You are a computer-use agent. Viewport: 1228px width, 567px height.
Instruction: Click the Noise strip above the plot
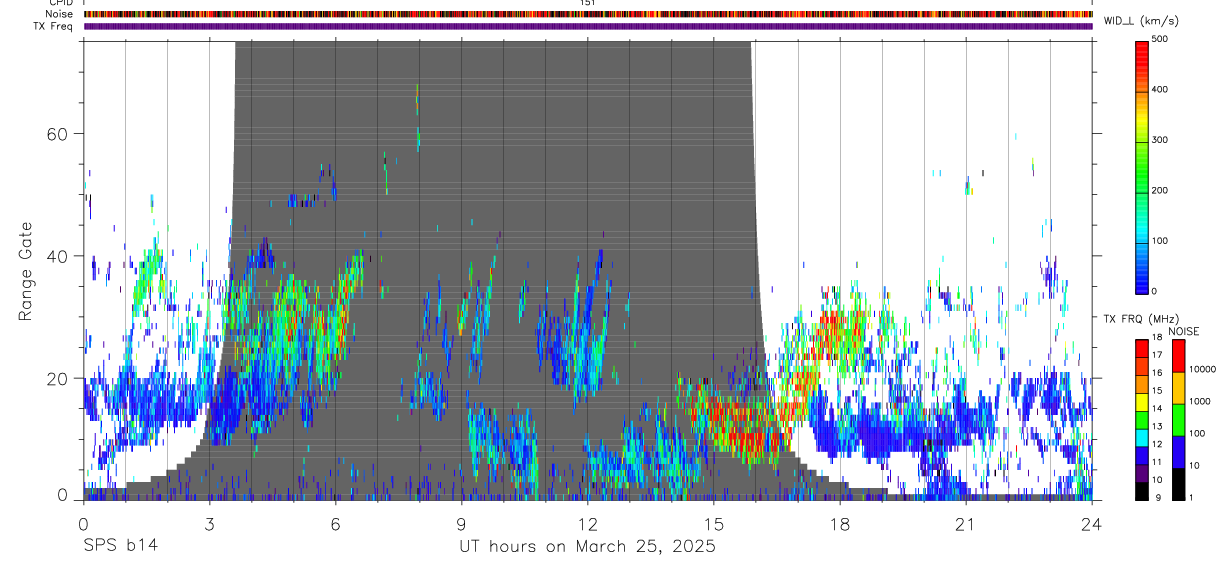588,14
